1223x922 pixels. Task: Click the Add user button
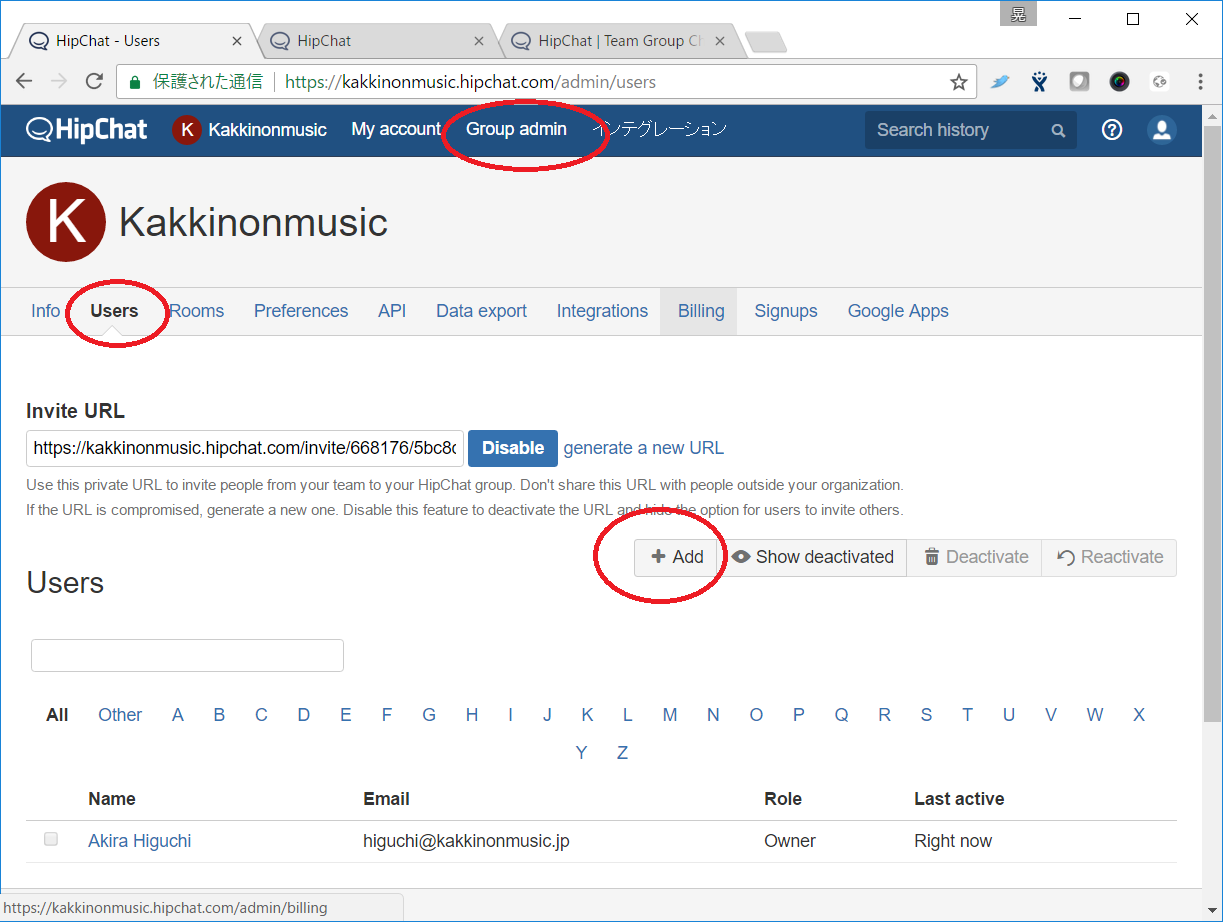(x=677, y=558)
